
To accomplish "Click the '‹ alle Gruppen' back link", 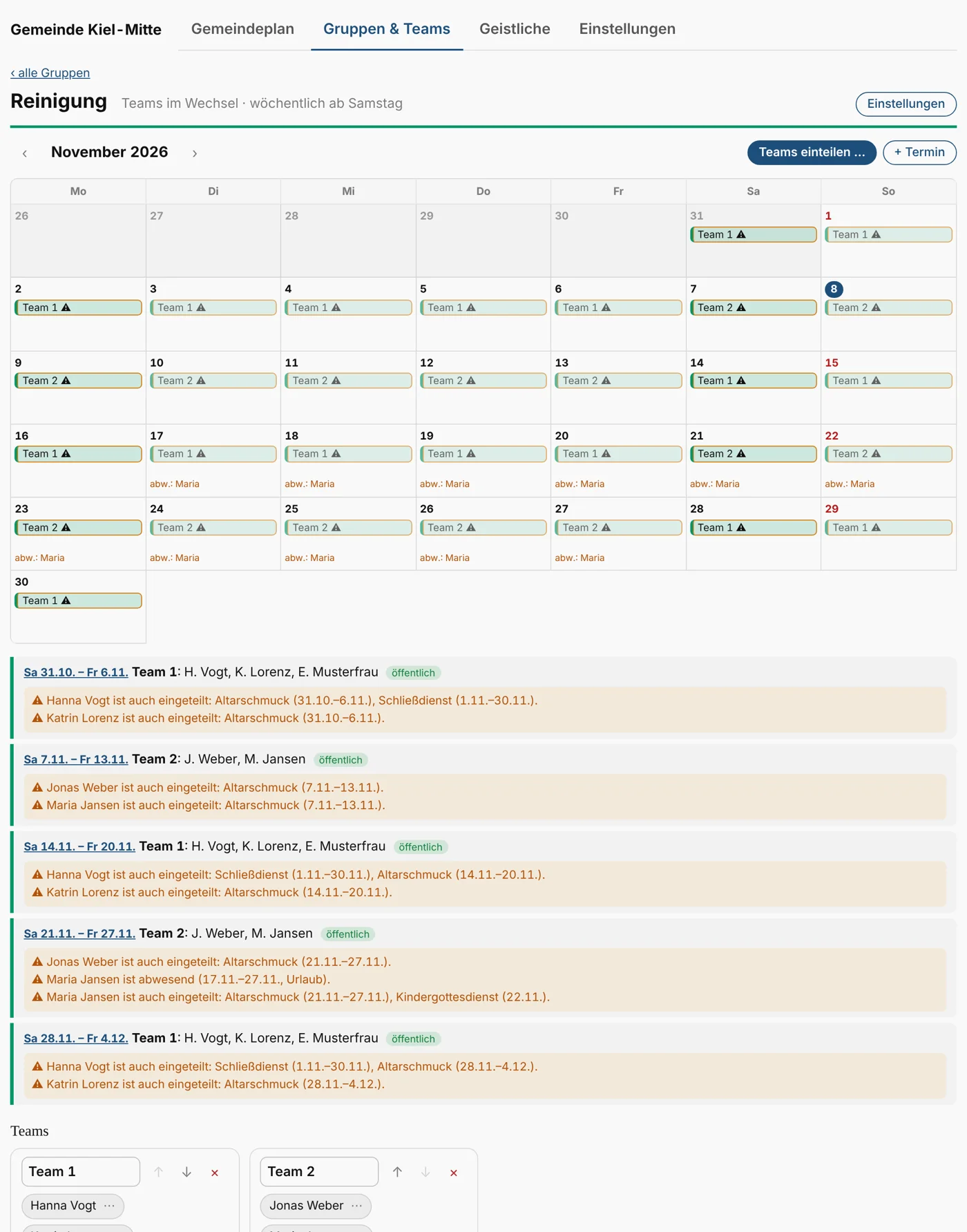I will click(x=50, y=73).
